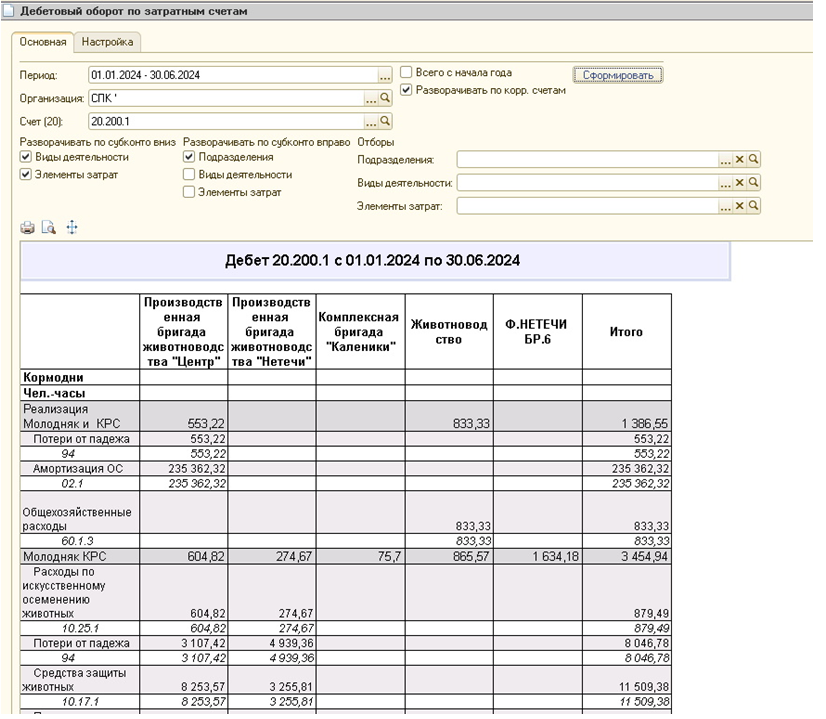Open Виды деятельности filter ellipsis button
This screenshot has width=826, height=719.
[726, 183]
